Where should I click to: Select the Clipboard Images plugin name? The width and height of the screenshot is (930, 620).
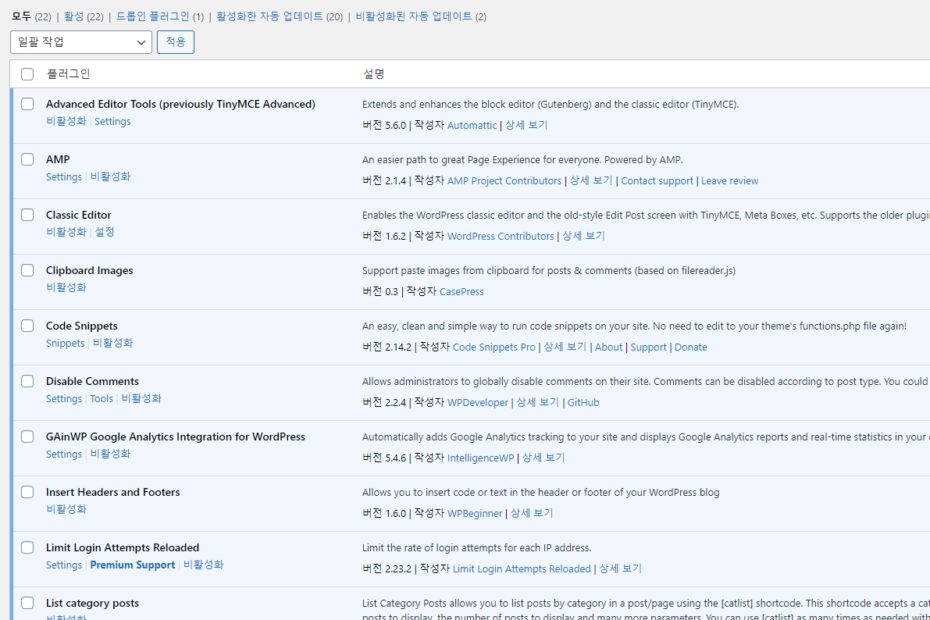90,271
